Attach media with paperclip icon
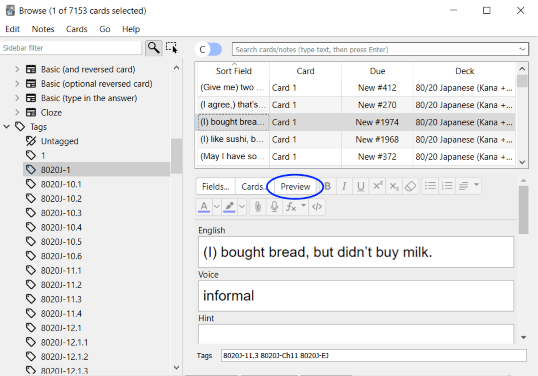The height and width of the screenshot is (376, 538). click(258, 207)
